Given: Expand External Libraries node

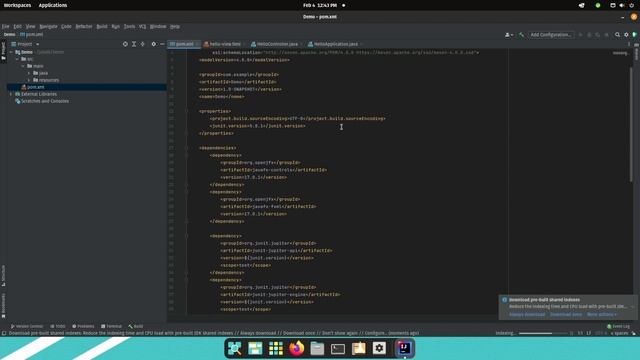Looking at the screenshot, I should tap(11, 94).
